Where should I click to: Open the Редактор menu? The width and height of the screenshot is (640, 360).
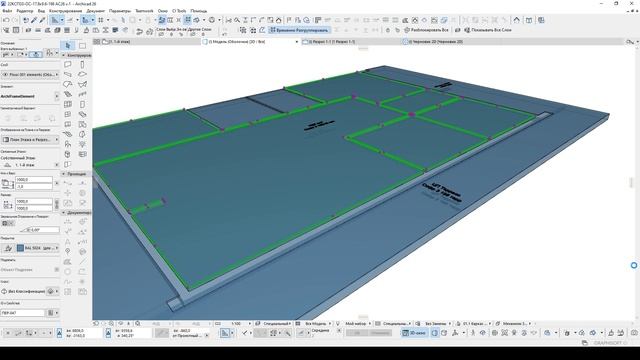pos(25,11)
